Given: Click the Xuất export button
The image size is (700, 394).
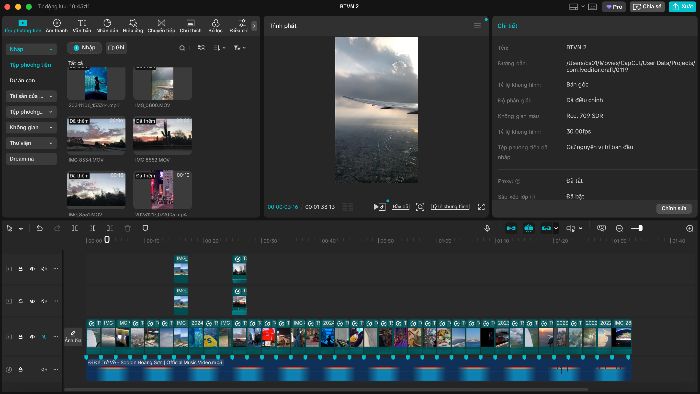Looking at the screenshot, I should tap(682, 7).
